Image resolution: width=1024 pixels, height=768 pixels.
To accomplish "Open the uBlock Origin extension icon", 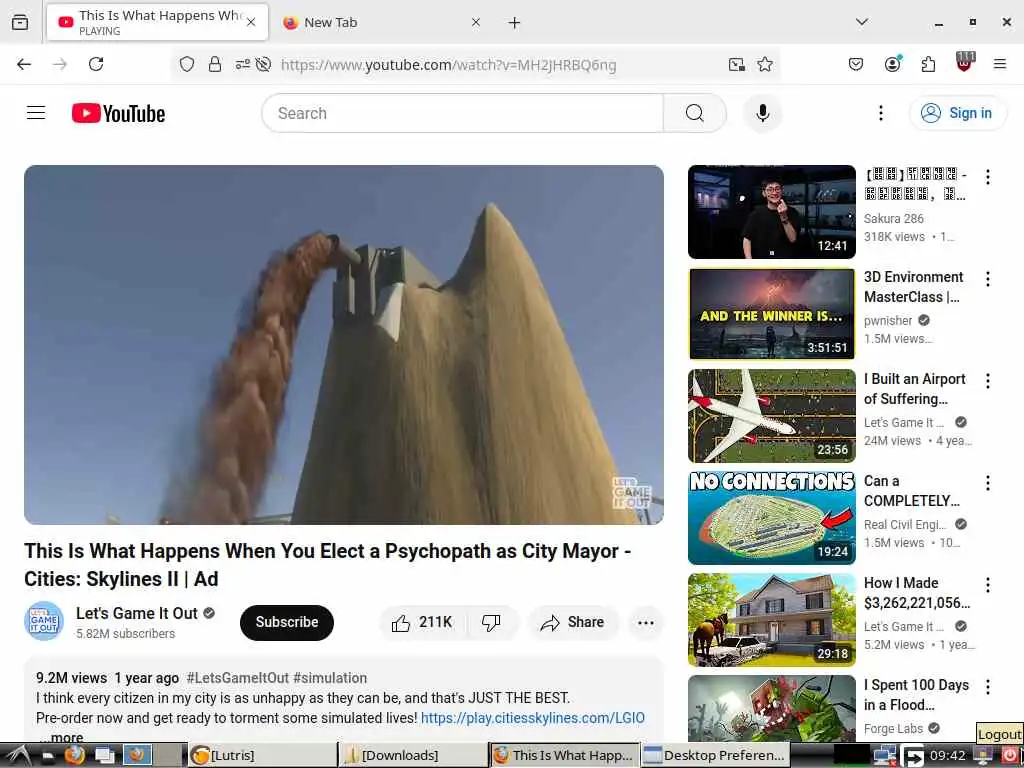I will [964, 62].
